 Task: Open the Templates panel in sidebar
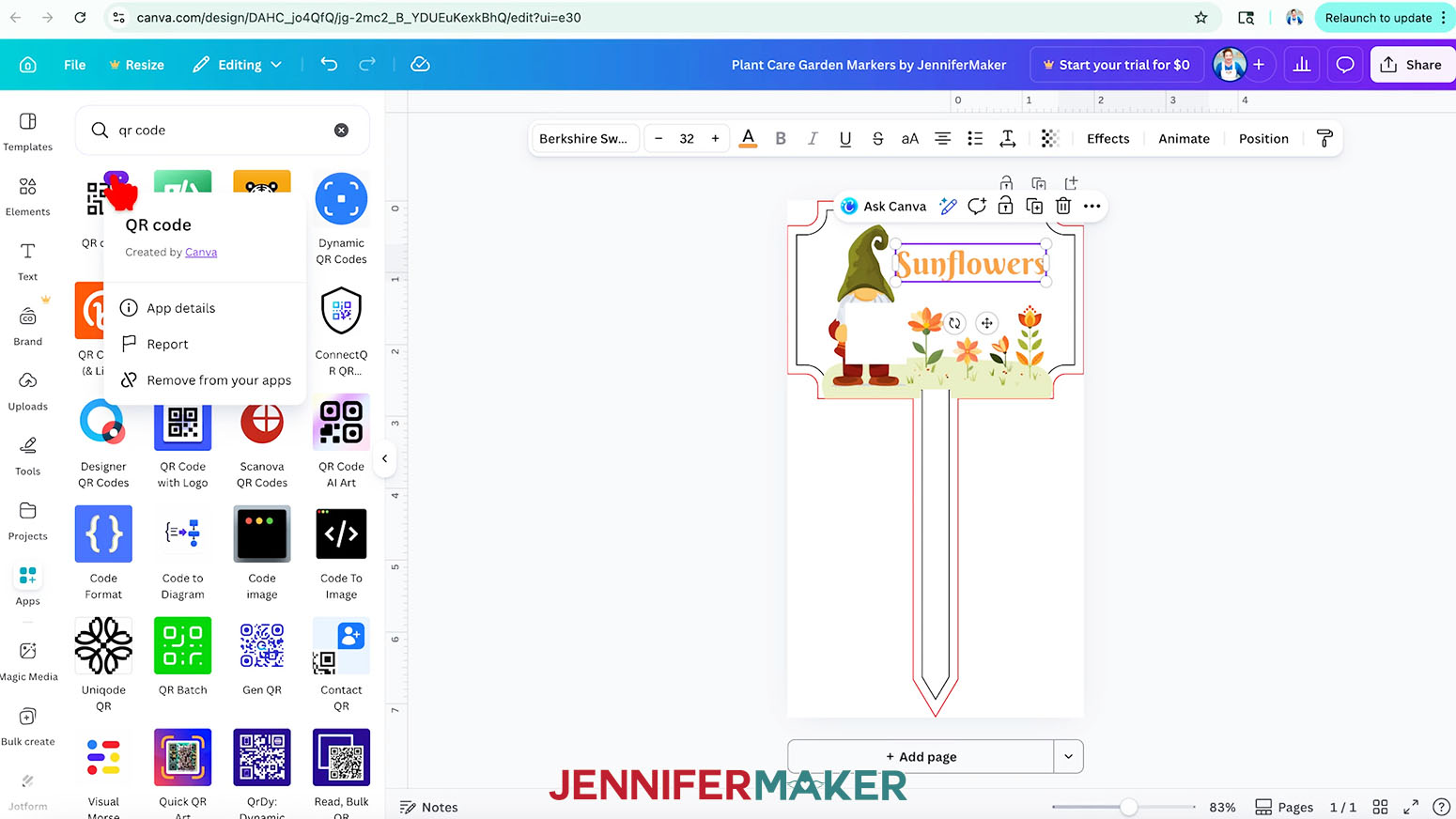pos(28,131)
